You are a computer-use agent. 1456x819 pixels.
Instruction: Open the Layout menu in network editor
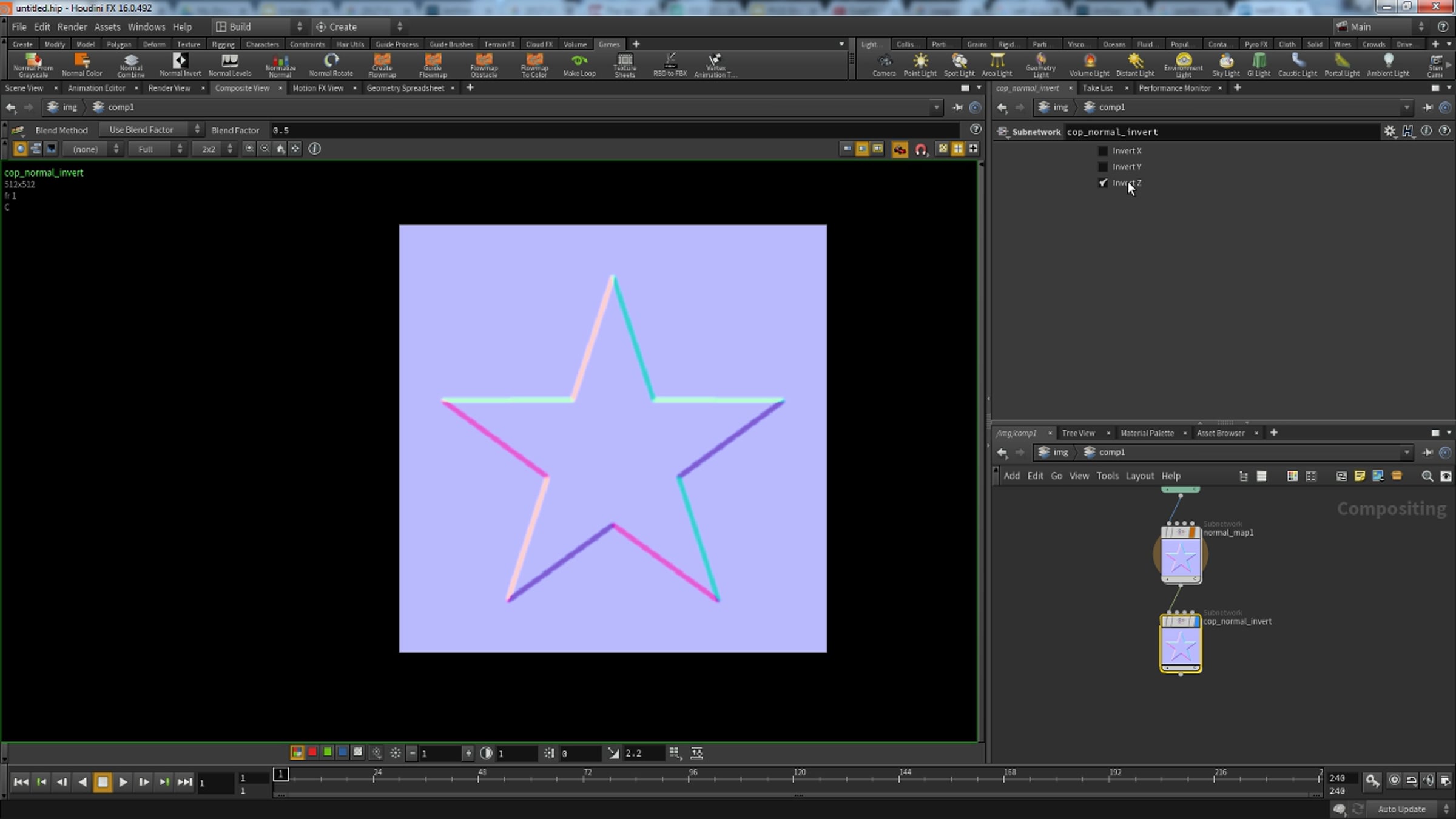[x=1139, y=476]
